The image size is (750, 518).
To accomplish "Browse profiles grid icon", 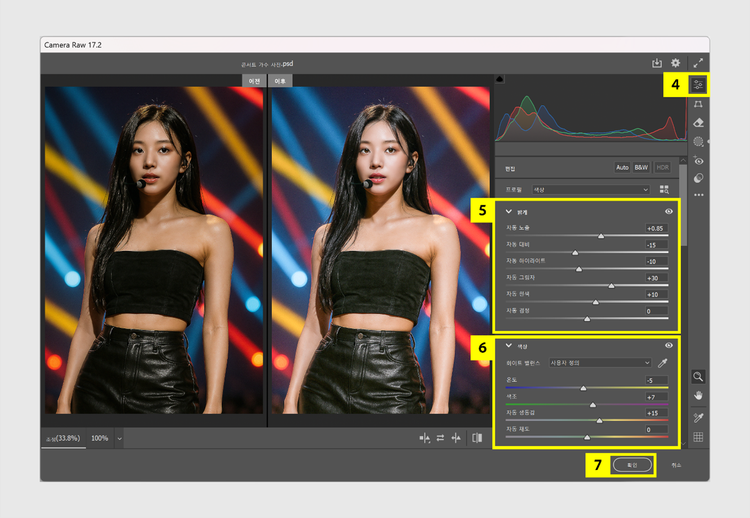I will [664, 190].
